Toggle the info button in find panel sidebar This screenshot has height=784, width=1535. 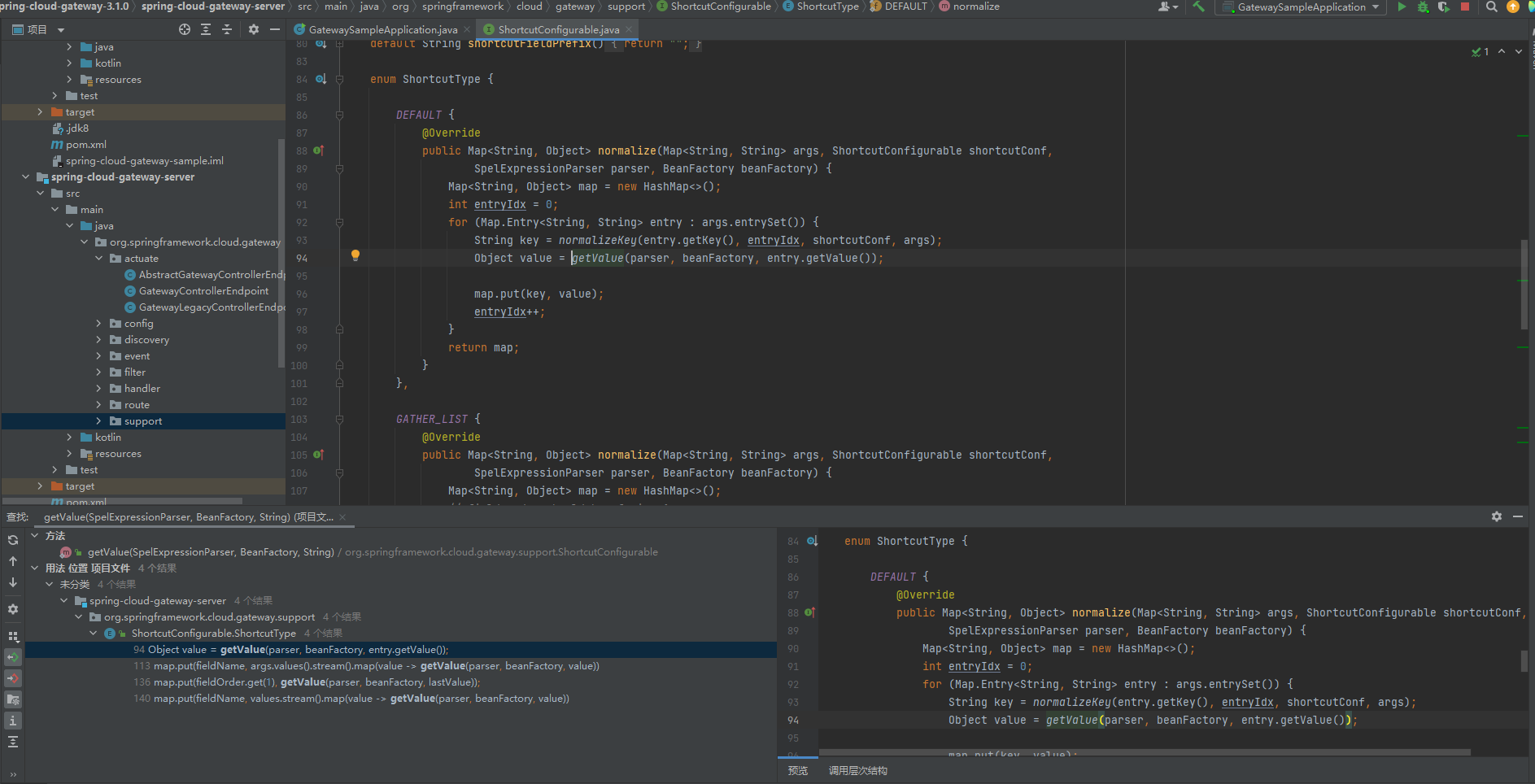click(13, 721)
